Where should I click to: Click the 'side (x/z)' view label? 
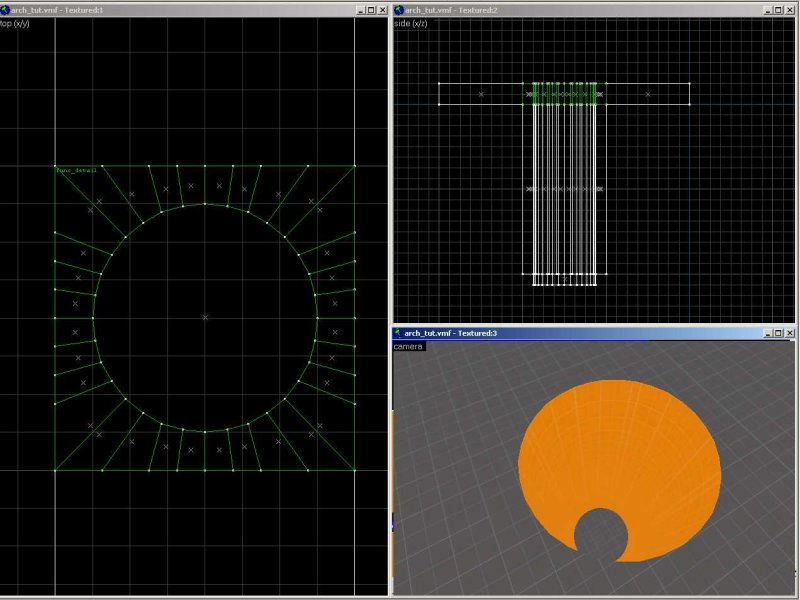[x=410, y=23]
